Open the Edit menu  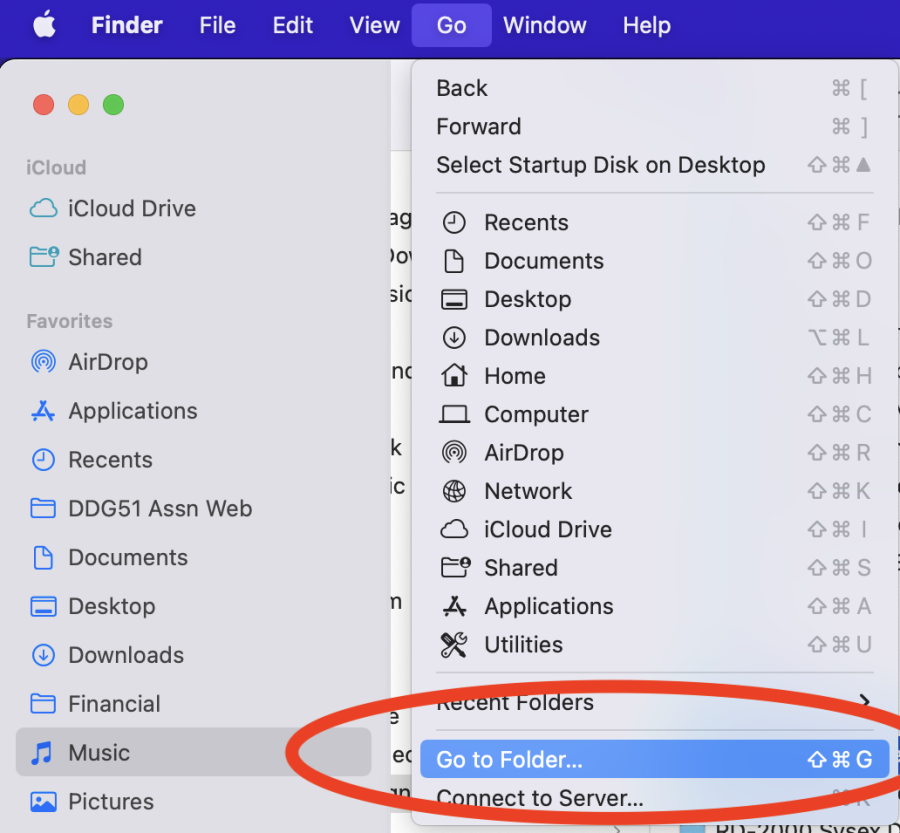tap(293, 25)
